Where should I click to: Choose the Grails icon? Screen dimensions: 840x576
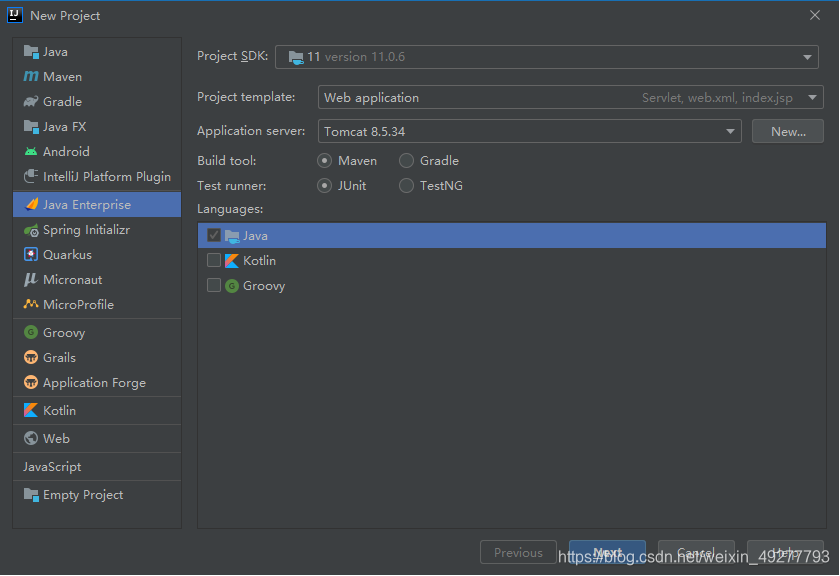coord(31,357)
